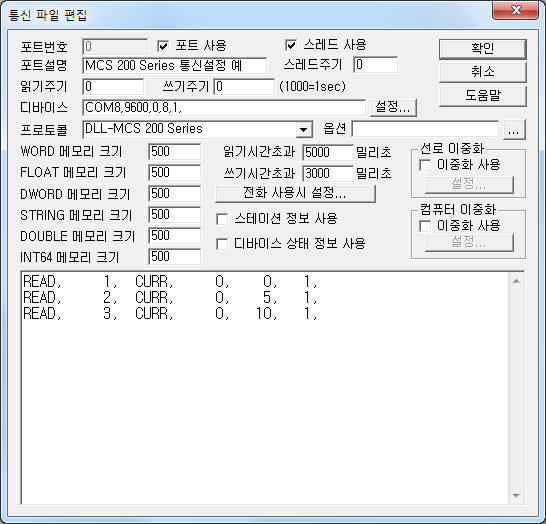The image size is (546, 524).
Task: Toggle the 포트 사용 checkbox
Action: (x=163, y=46)
